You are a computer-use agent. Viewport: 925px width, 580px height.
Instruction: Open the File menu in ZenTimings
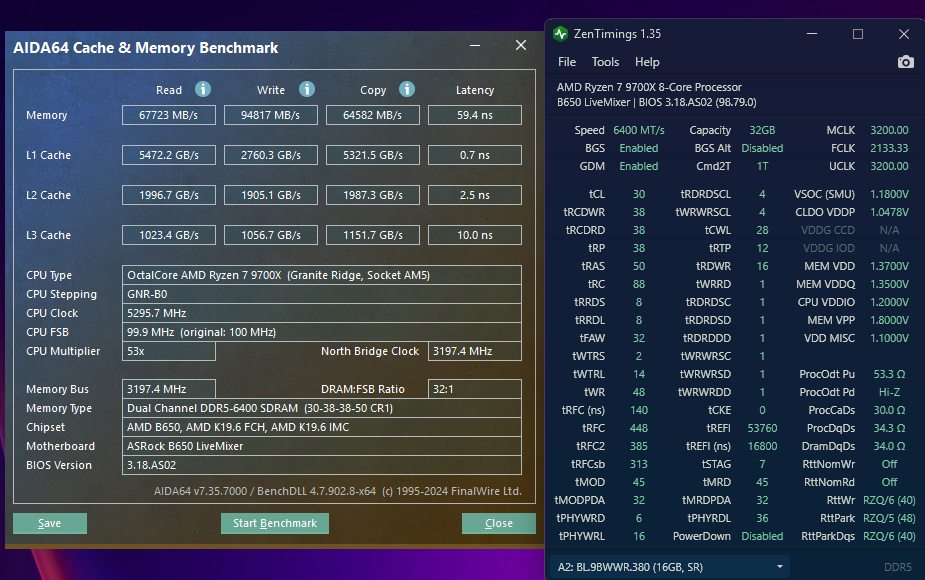tap(567, 62)
